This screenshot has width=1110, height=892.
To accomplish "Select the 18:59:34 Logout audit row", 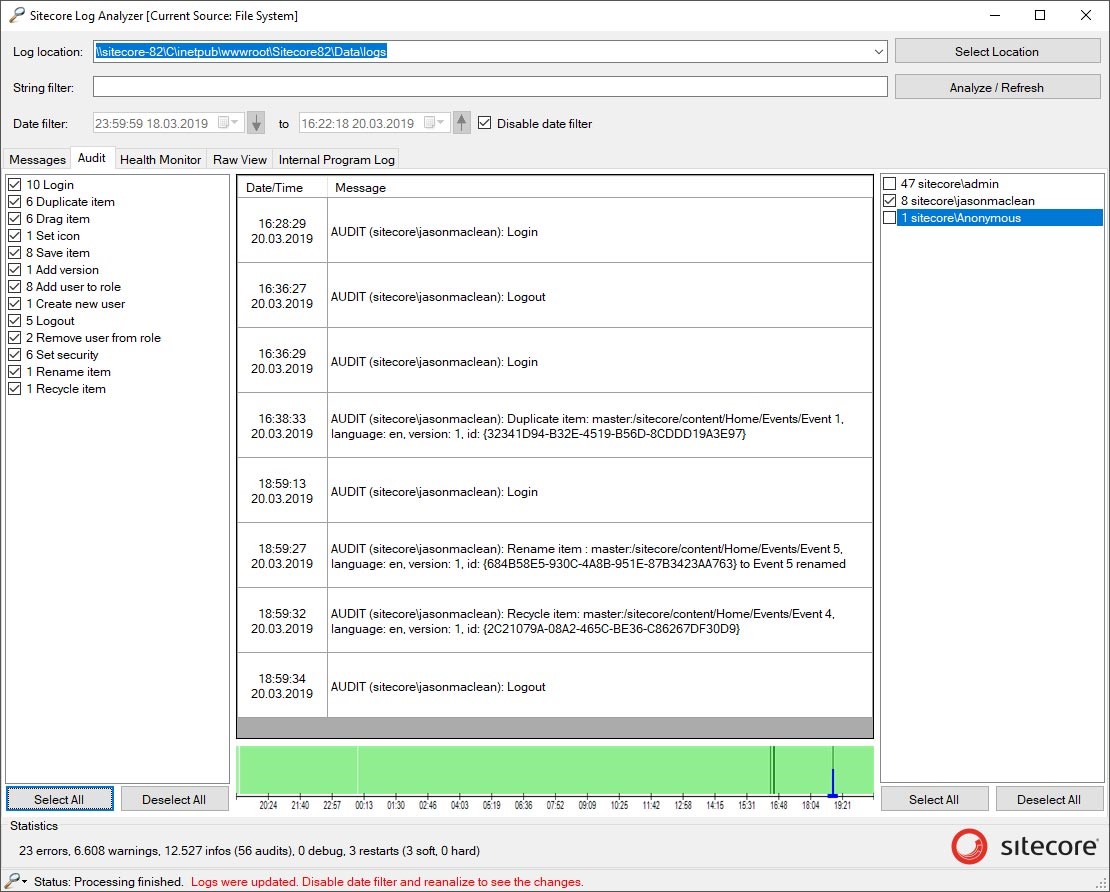I will tap(554, 687).
